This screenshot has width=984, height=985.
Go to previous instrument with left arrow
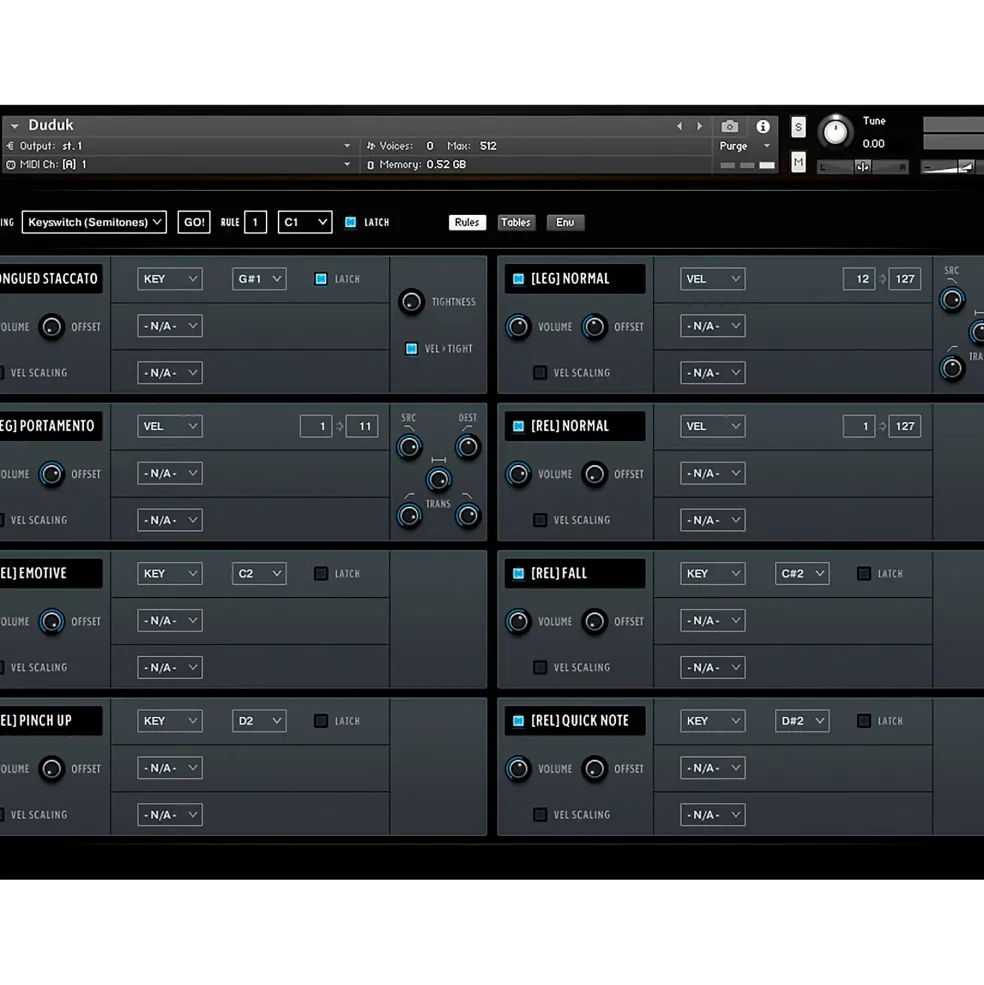coord(679,126)
